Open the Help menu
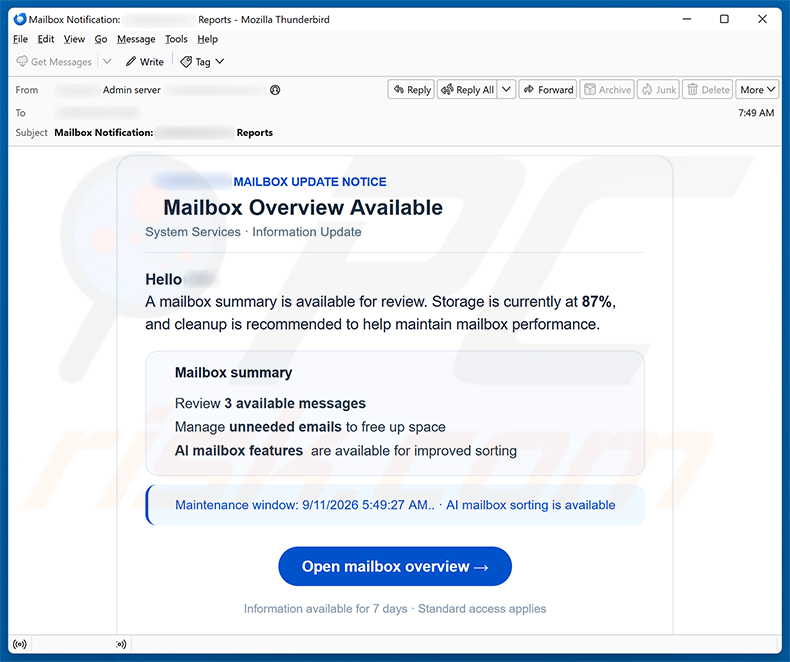 pos(207,39)
